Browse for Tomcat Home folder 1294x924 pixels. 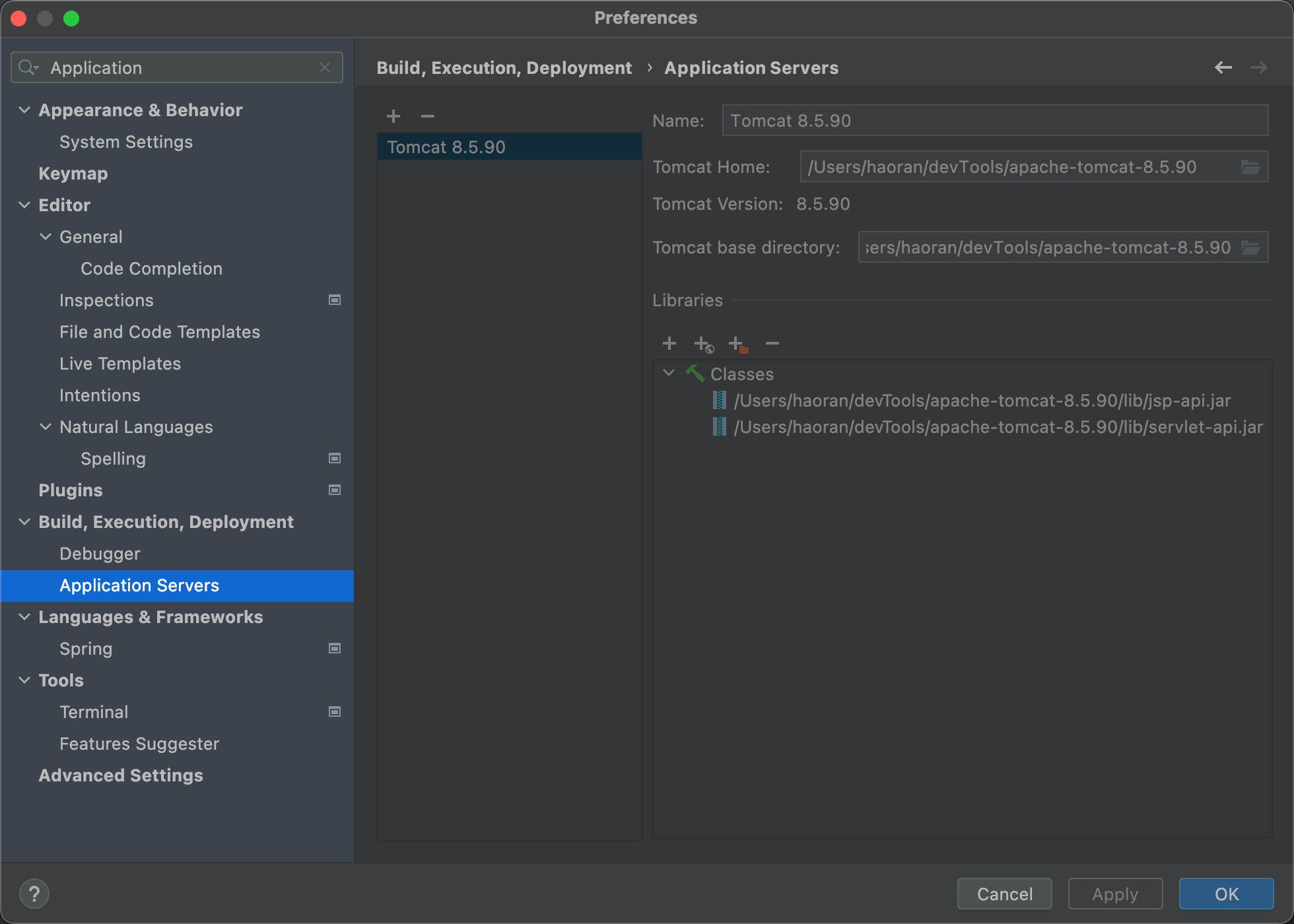pos(1250,167)
